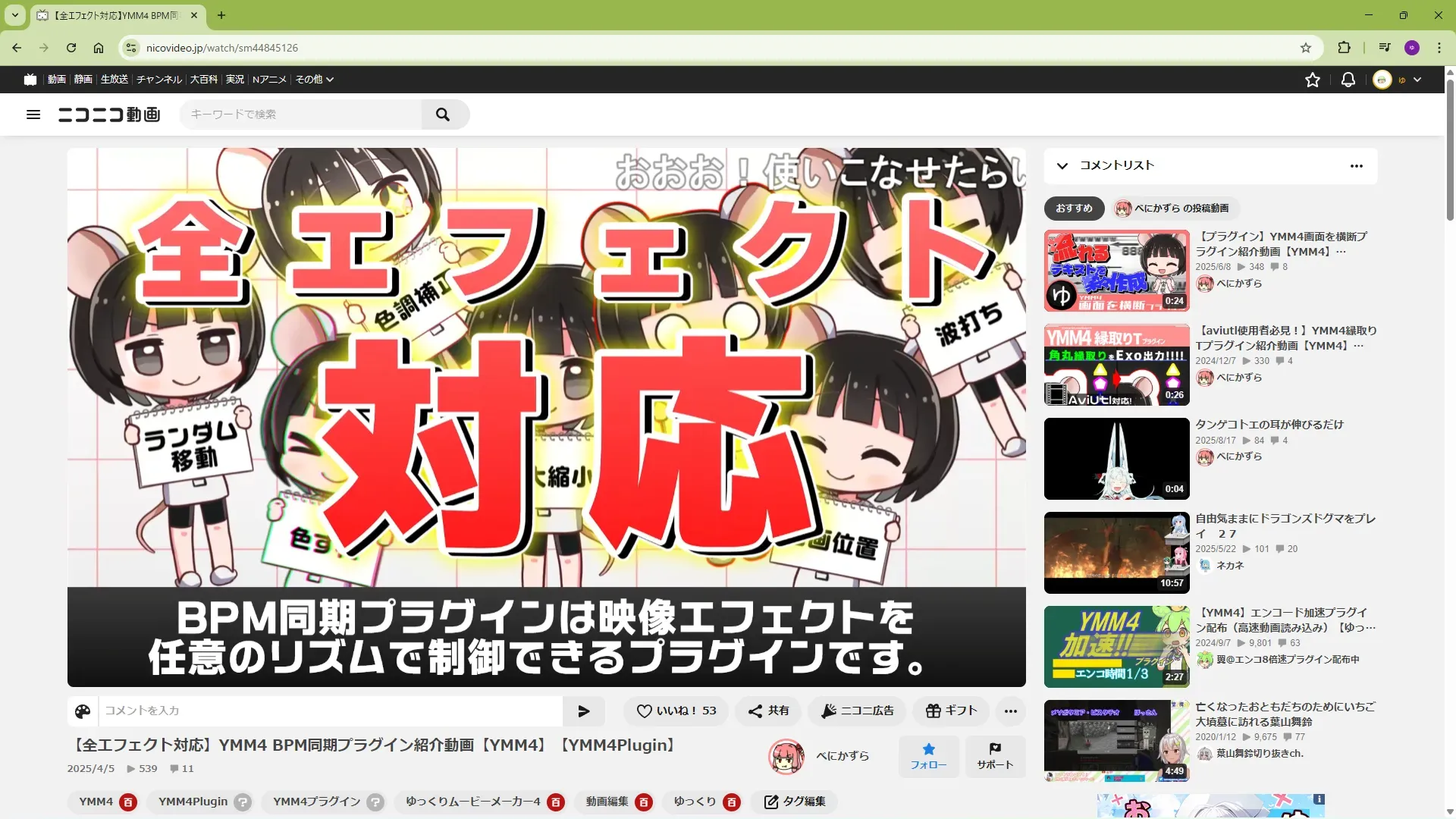Open the YMM4Plugin tag link
The width and height of the screenshot is (1456, 819).
193,802
